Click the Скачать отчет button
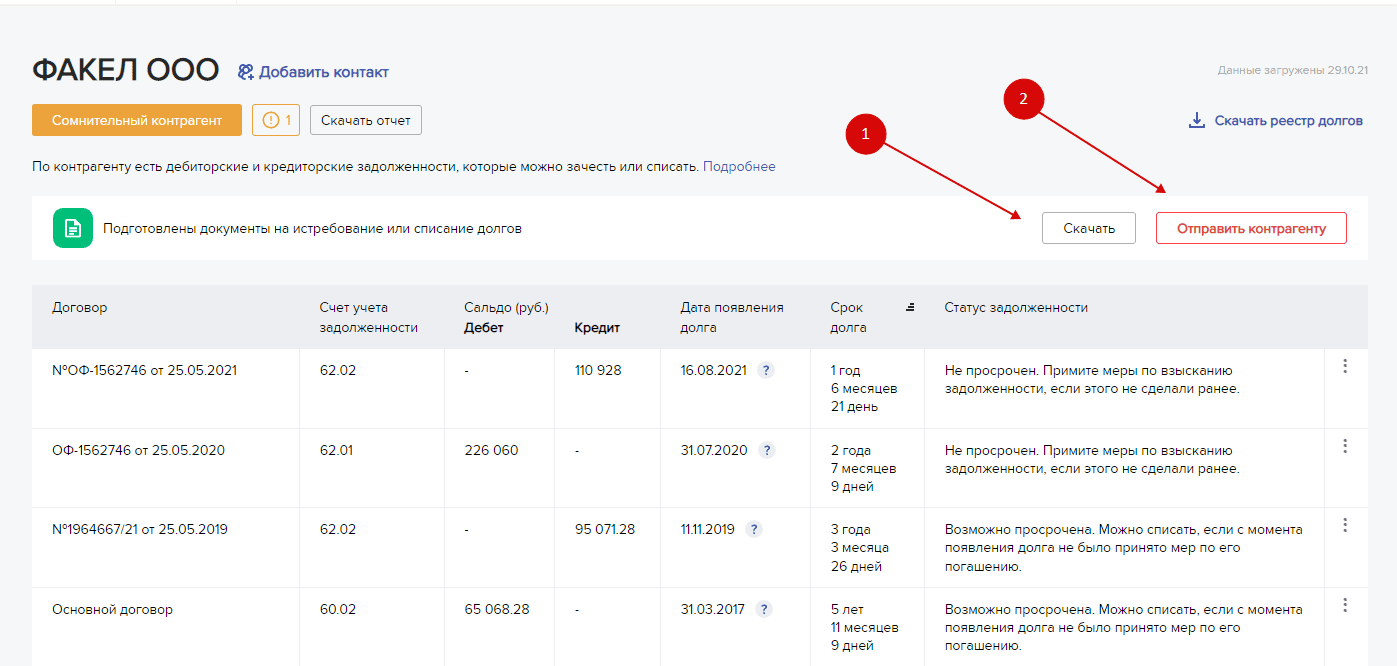Image resolution: width=1397 pixels, height=666 pixels. point(366,120)
